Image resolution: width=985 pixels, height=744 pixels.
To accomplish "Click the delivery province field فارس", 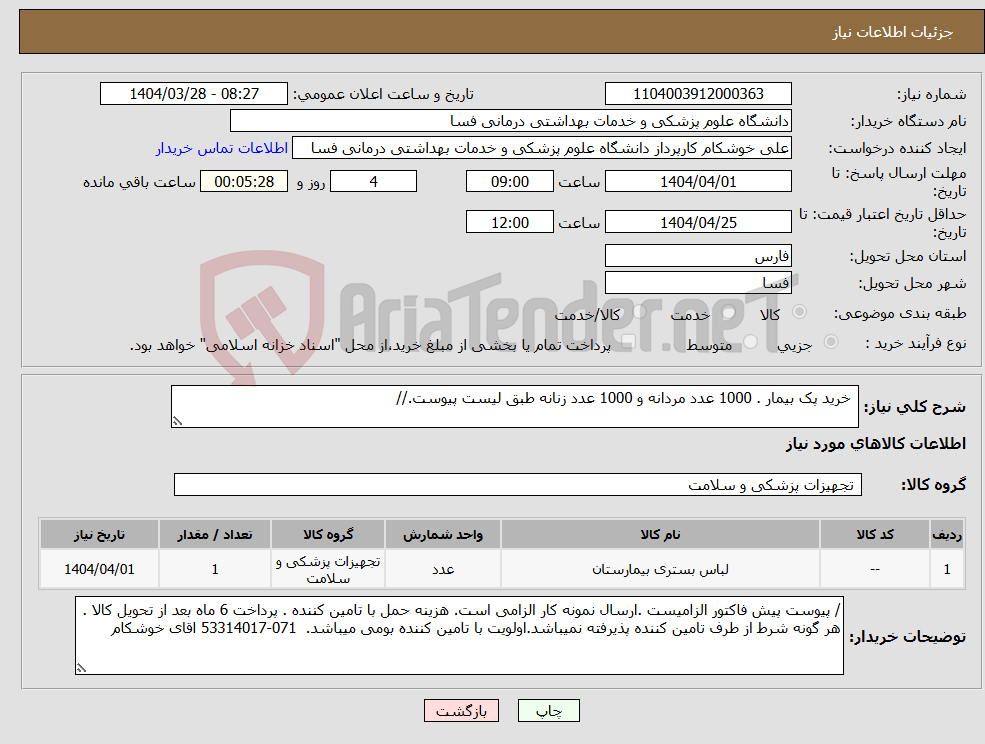I will coord(698,256).
